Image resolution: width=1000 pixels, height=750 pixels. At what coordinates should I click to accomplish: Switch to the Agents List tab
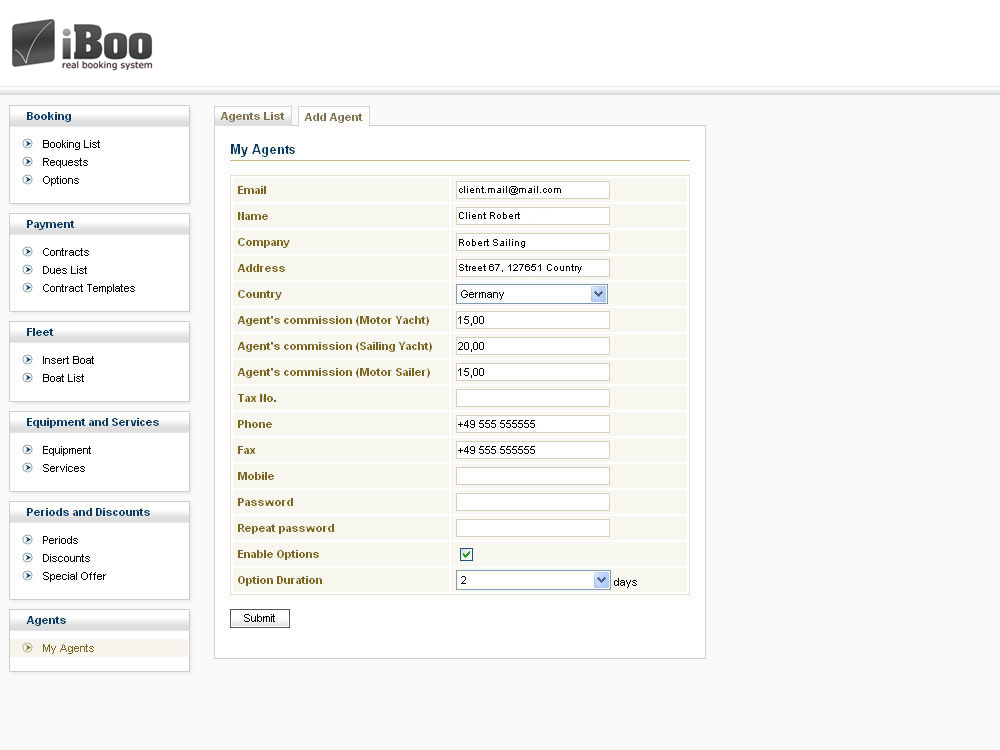[252, 116]
